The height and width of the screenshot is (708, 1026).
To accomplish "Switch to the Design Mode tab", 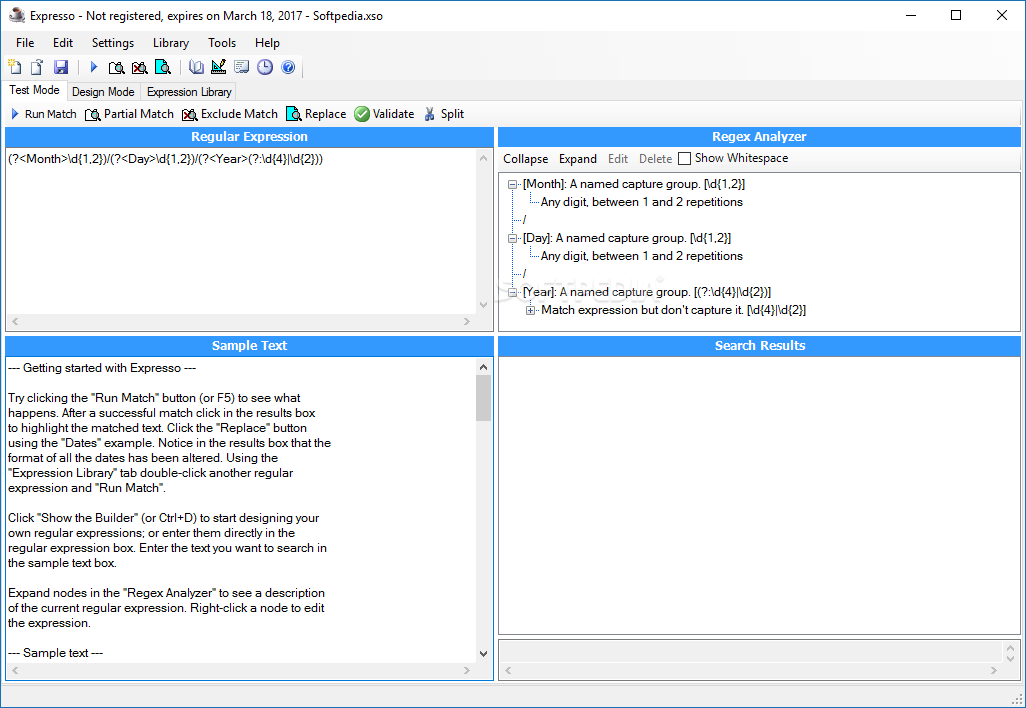I will coord(103,92).
